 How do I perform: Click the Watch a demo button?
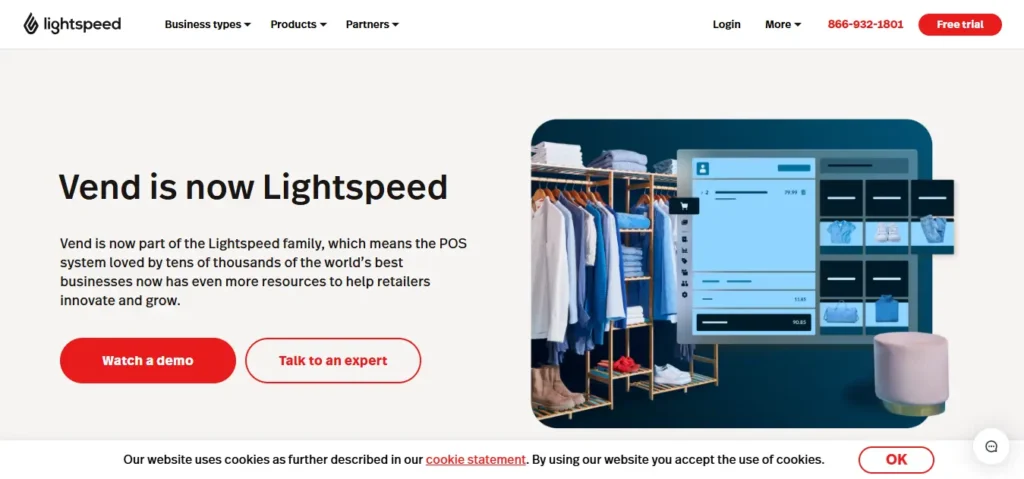(148, 360)
